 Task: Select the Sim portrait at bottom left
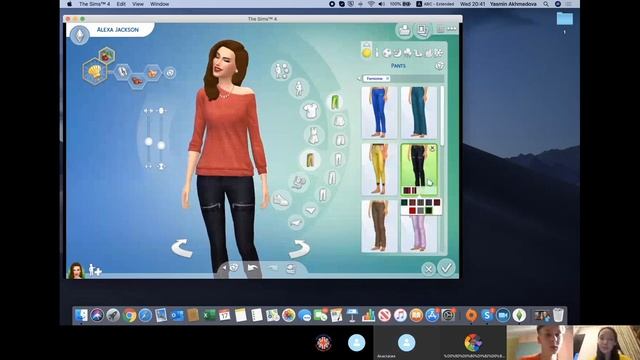tap(76, 271)
